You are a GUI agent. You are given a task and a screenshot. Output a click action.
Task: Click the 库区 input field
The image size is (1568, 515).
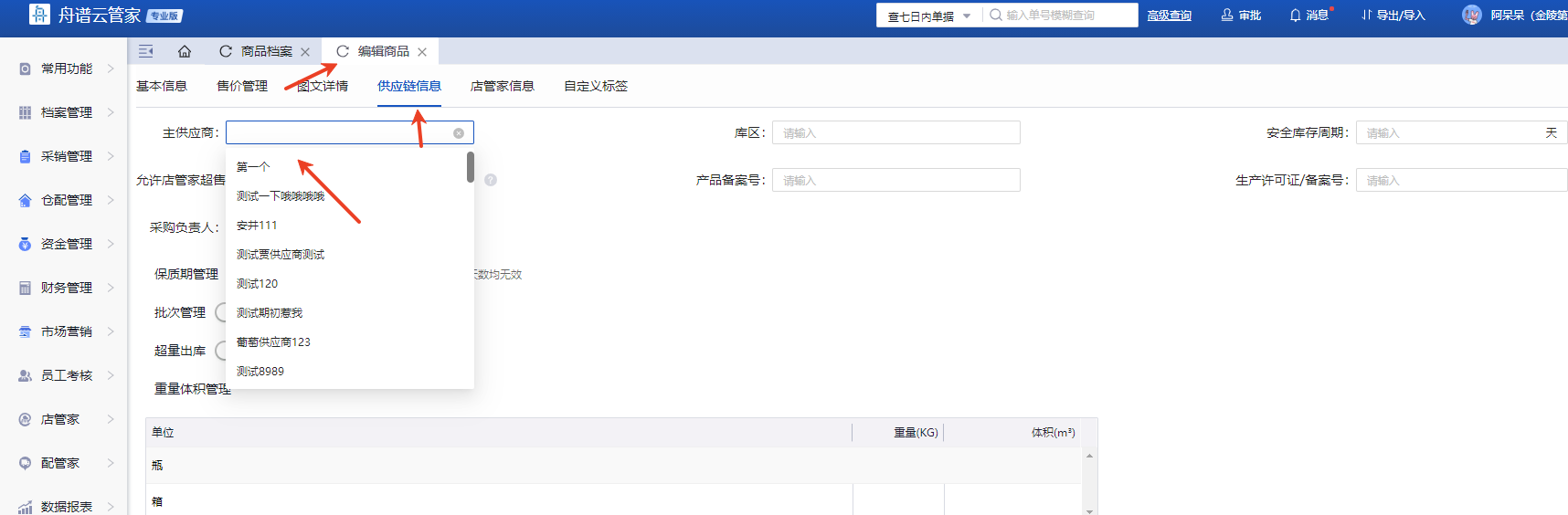click(895, 133)
